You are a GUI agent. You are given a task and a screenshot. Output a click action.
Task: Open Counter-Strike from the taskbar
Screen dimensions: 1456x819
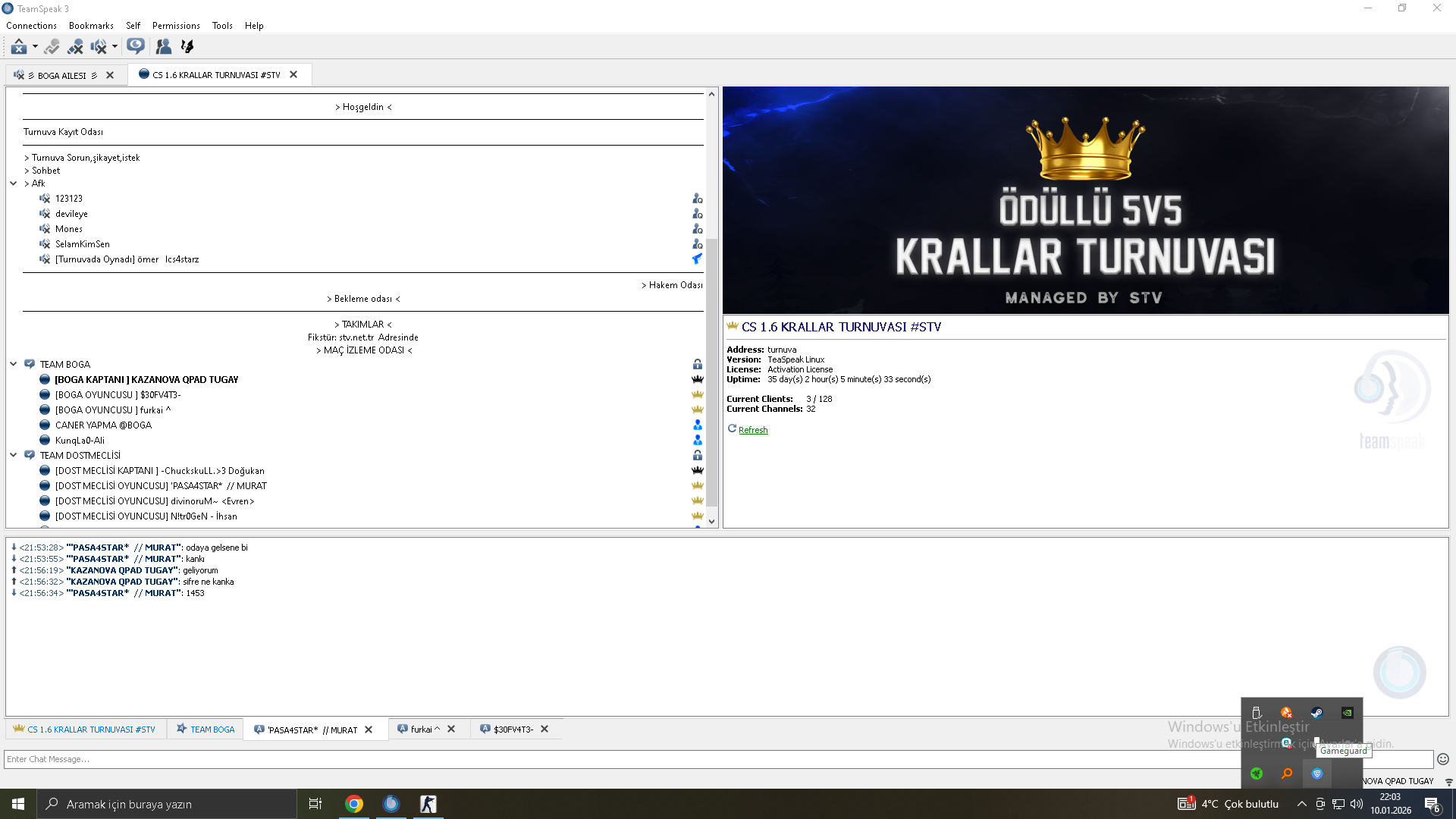click(428, 804)
